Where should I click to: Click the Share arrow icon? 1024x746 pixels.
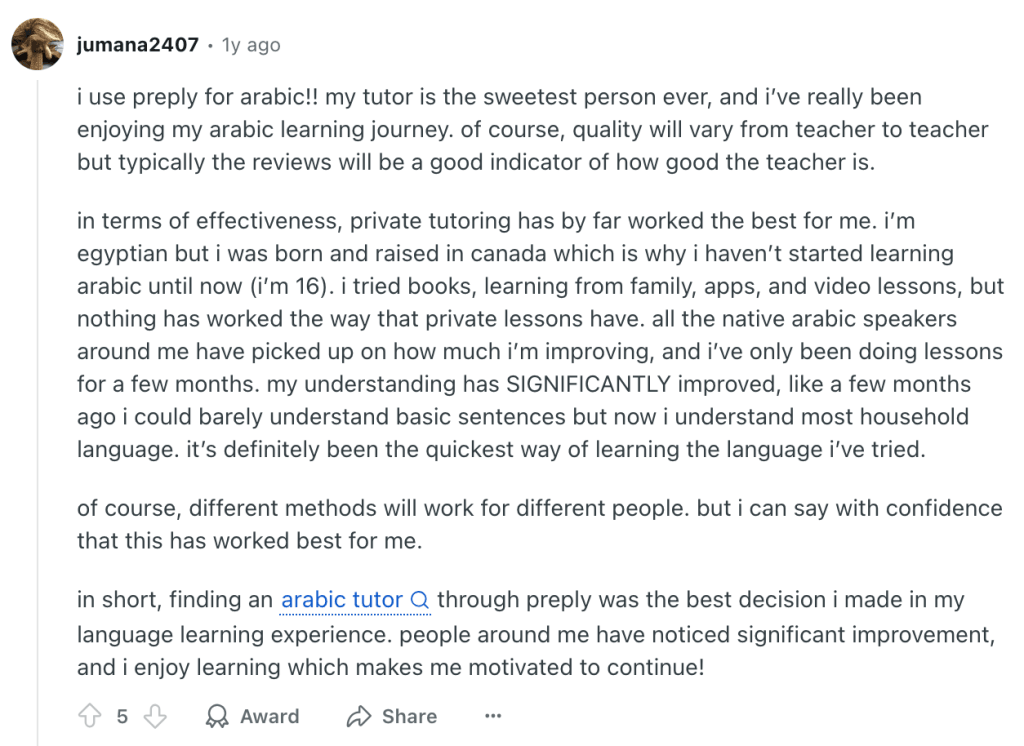point(358,716)
